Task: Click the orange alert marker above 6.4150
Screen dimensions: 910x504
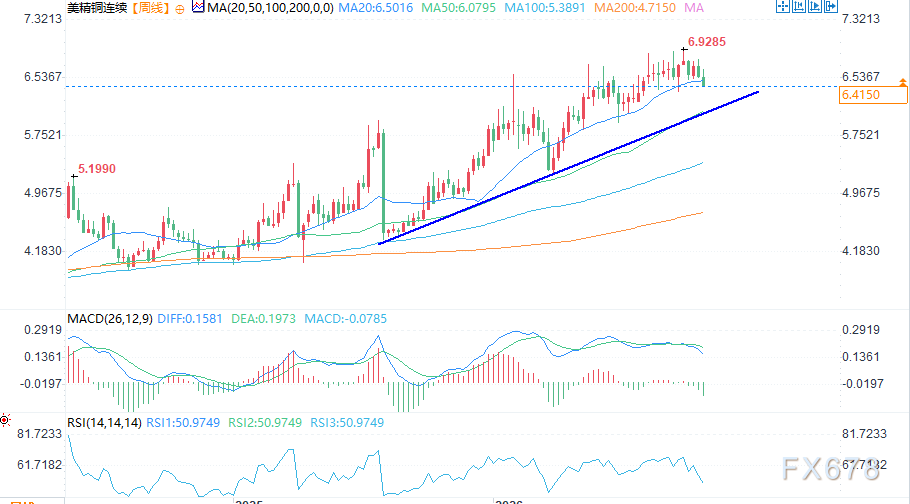Action: (902, 83)
